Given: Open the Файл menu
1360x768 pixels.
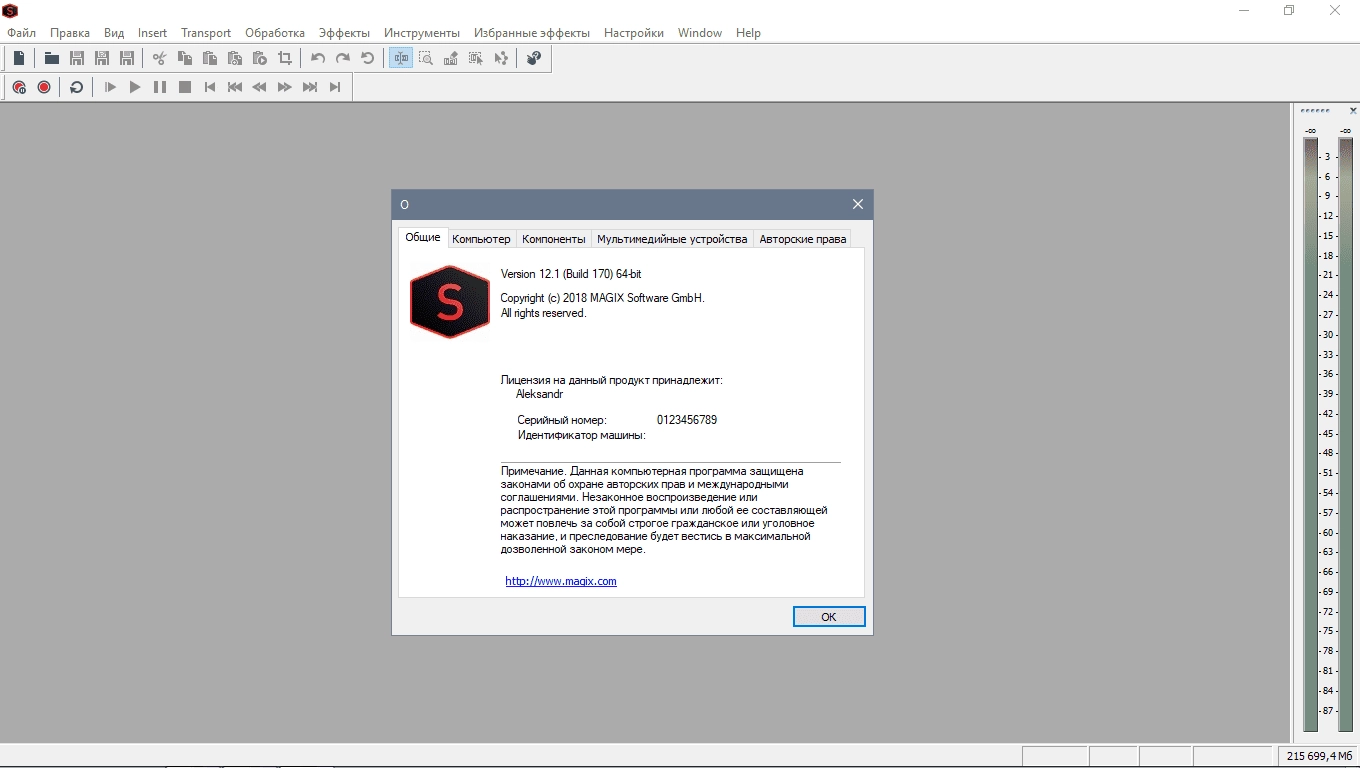Looking at the screenshot, I should click(x=21, y=33).
